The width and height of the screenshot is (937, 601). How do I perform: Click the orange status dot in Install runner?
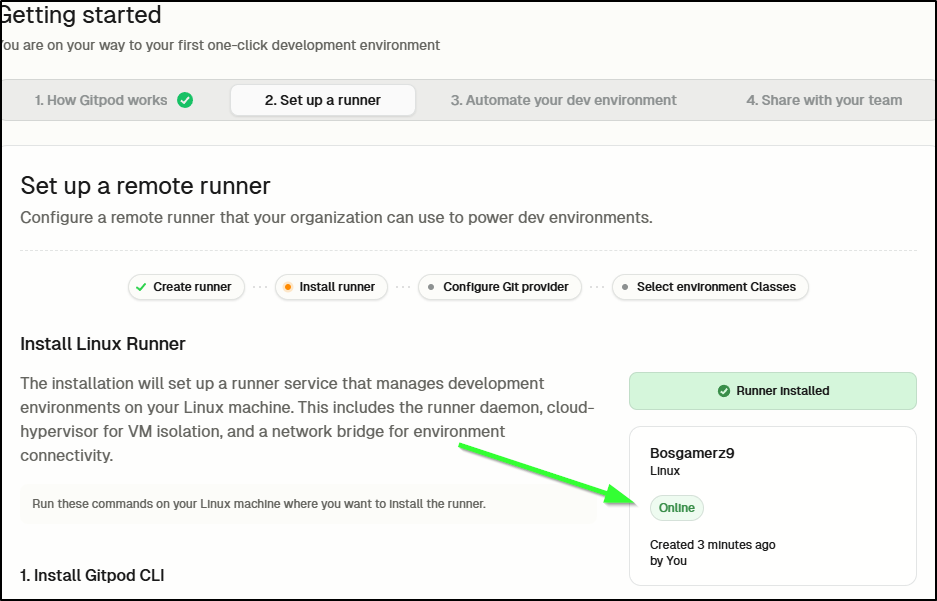pyautogui.click(x=288, y=287)
